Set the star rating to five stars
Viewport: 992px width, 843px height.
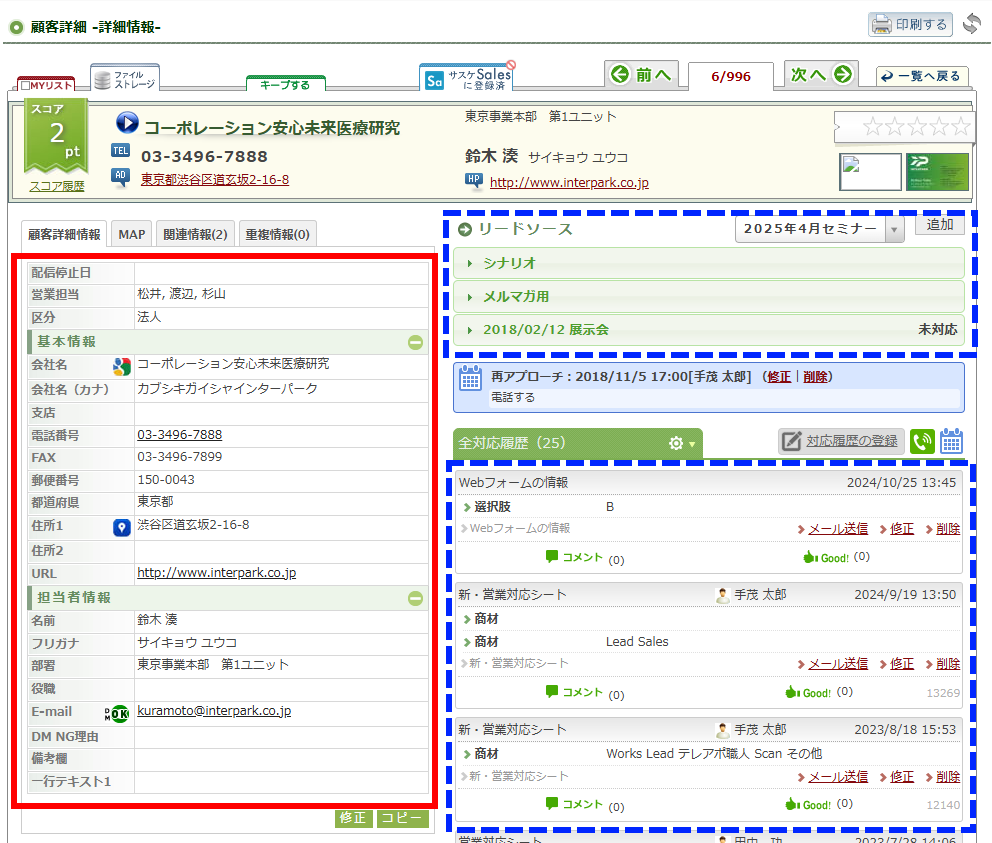click(x=961, y=127)
